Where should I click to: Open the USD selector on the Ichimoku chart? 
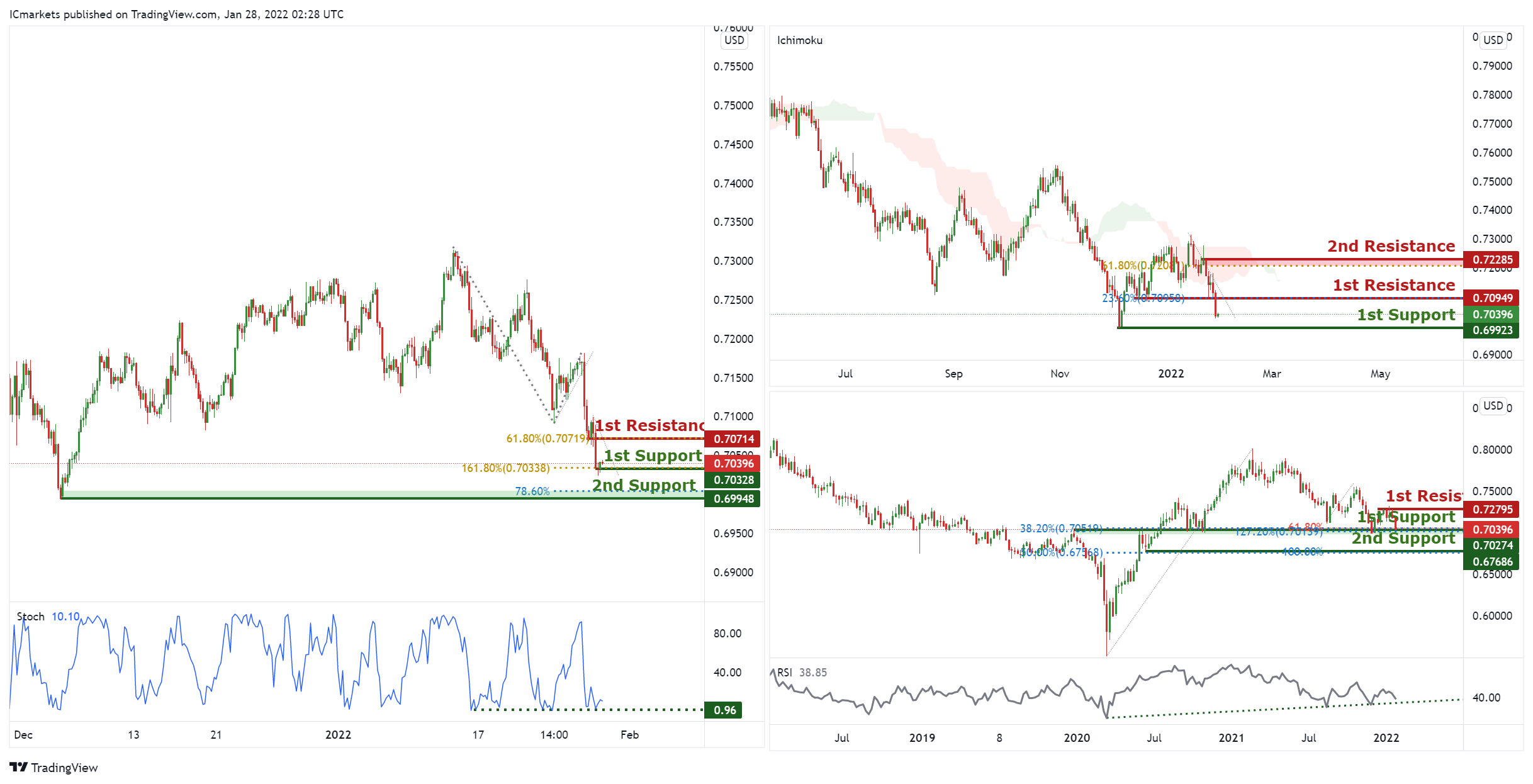pyautogui.click(x=1493, y=40)
